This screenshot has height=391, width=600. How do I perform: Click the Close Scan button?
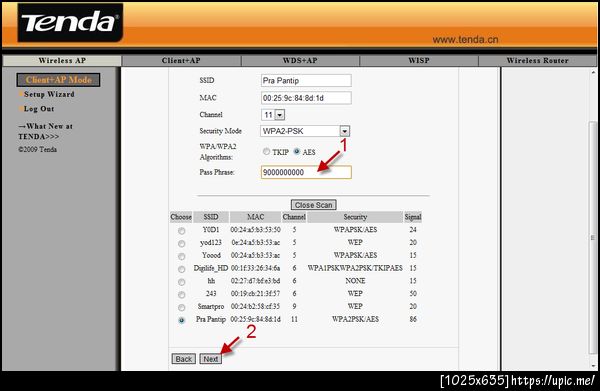click(313, 205)
